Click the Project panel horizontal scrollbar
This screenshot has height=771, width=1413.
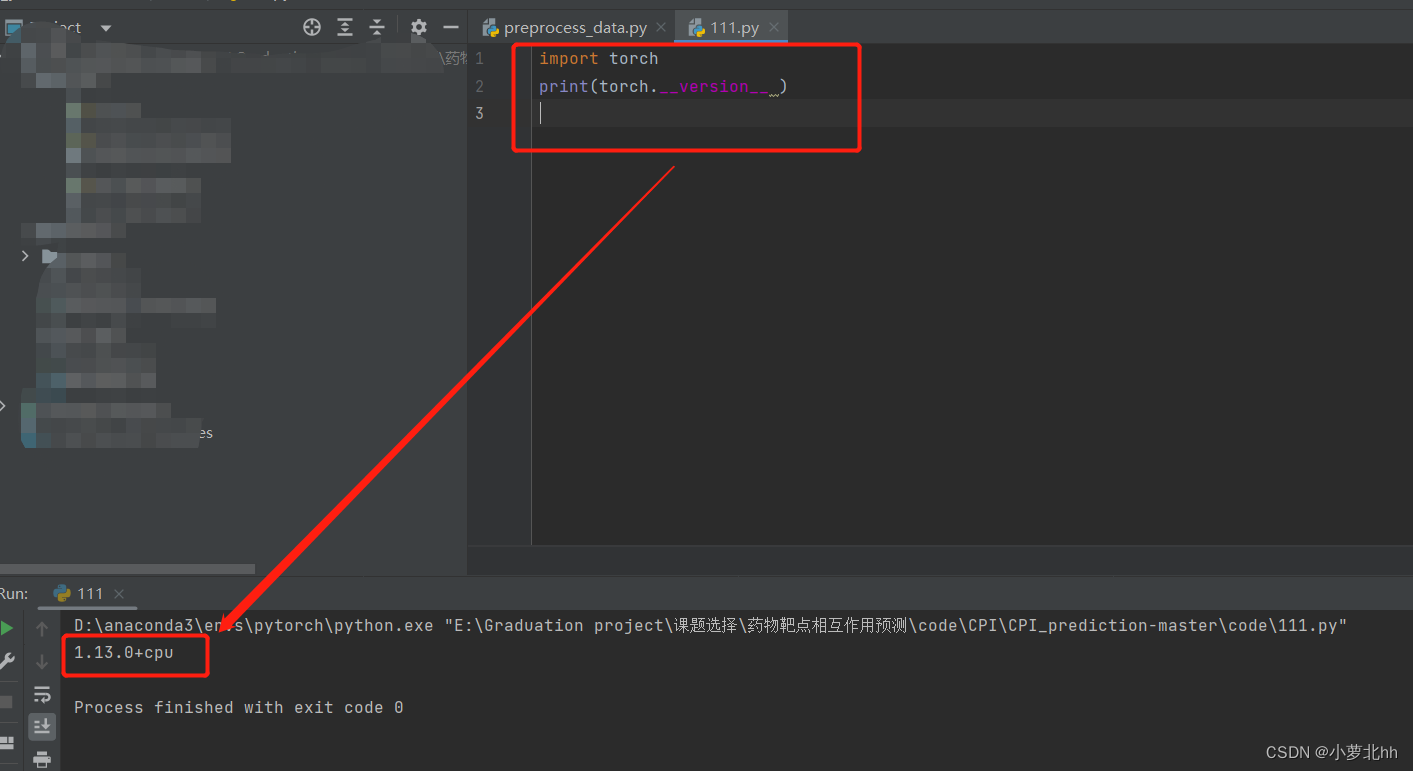(127, 569)
